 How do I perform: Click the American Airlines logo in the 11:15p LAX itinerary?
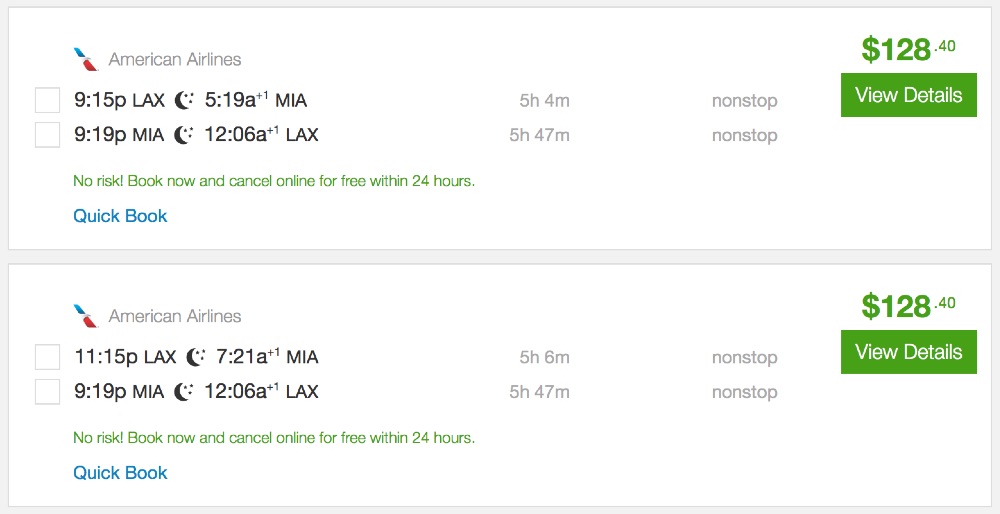[x=86, y=317]
